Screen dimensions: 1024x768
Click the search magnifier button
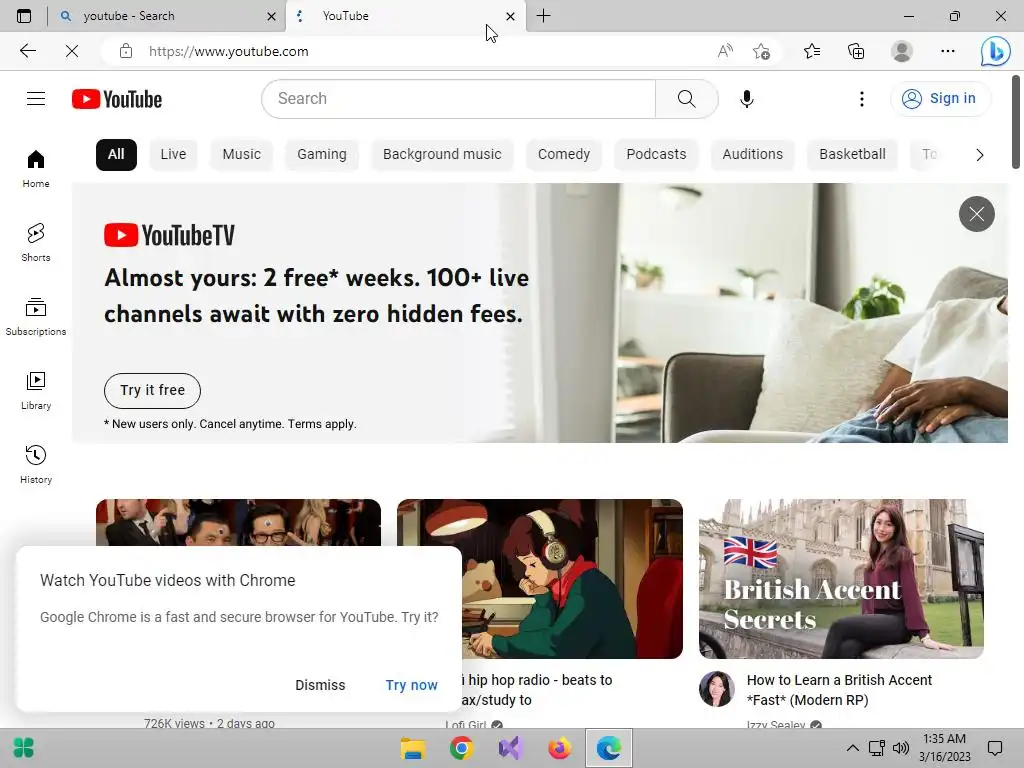coord(686,99)
